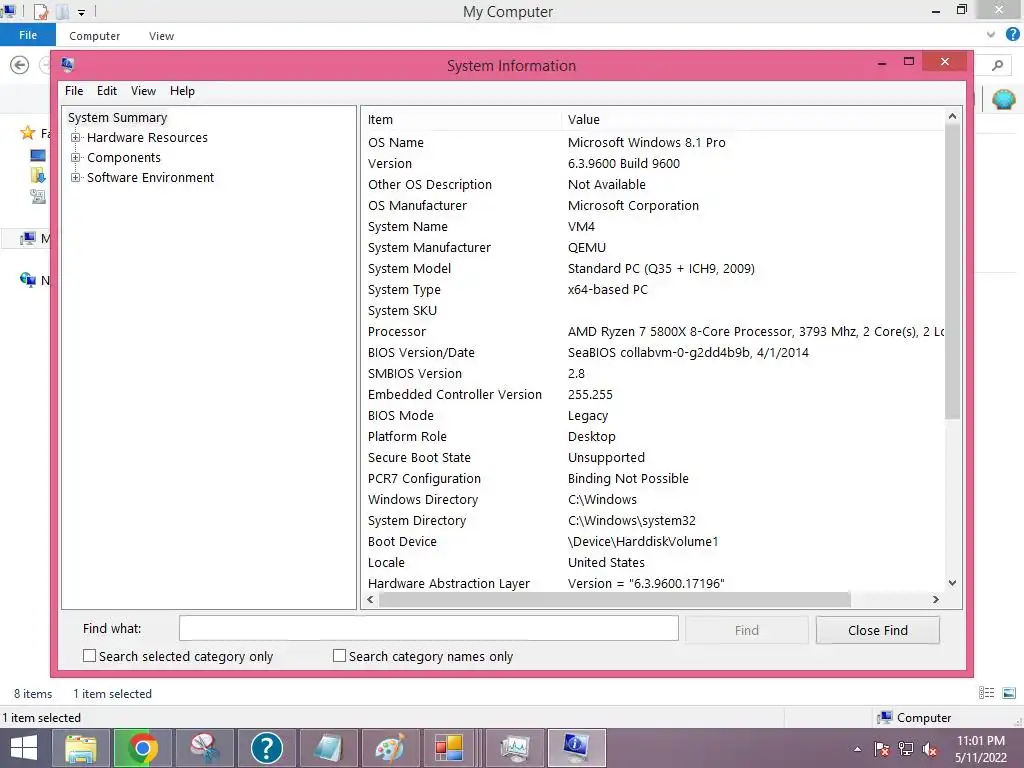Open File Explorer from the taskbar

(x=80, y=748)
